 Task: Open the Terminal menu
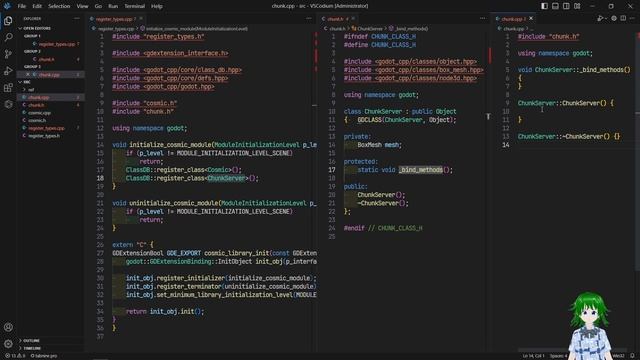pyautogui.click(x=134, y=6)
